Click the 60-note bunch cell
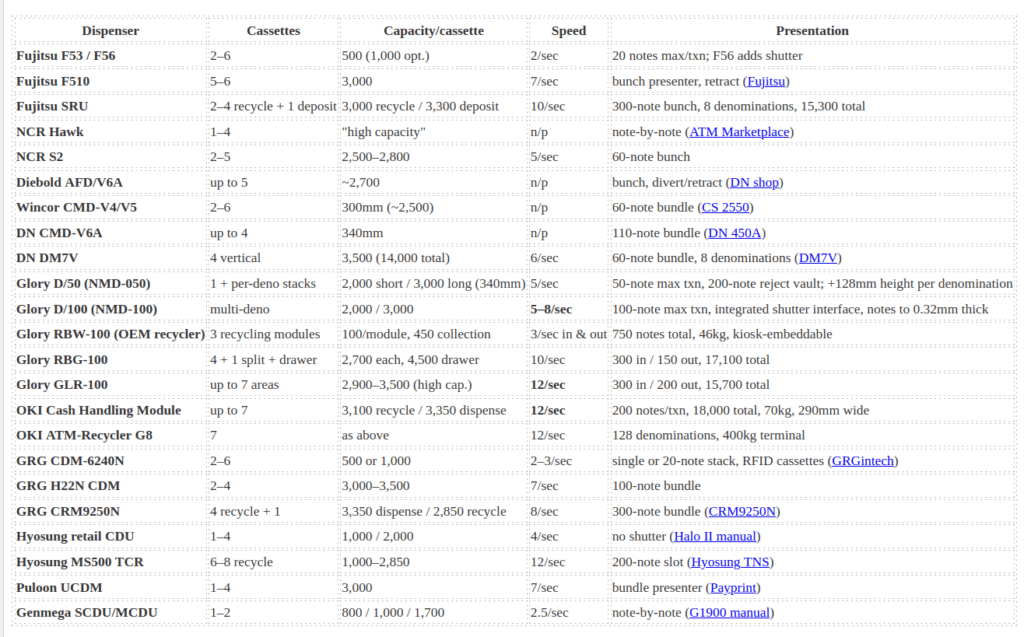 (812, 157)
